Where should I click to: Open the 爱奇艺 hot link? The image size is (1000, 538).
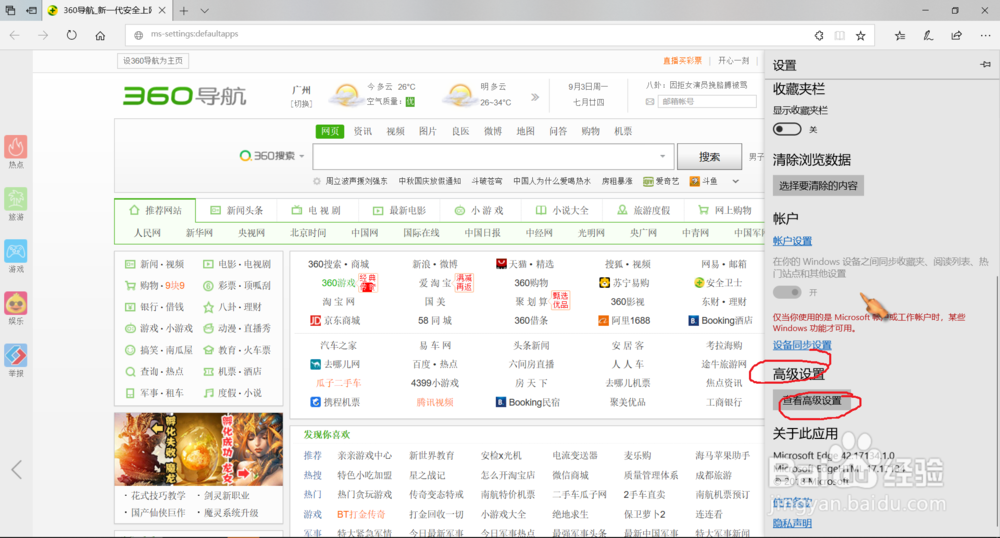tap(661, 181)
